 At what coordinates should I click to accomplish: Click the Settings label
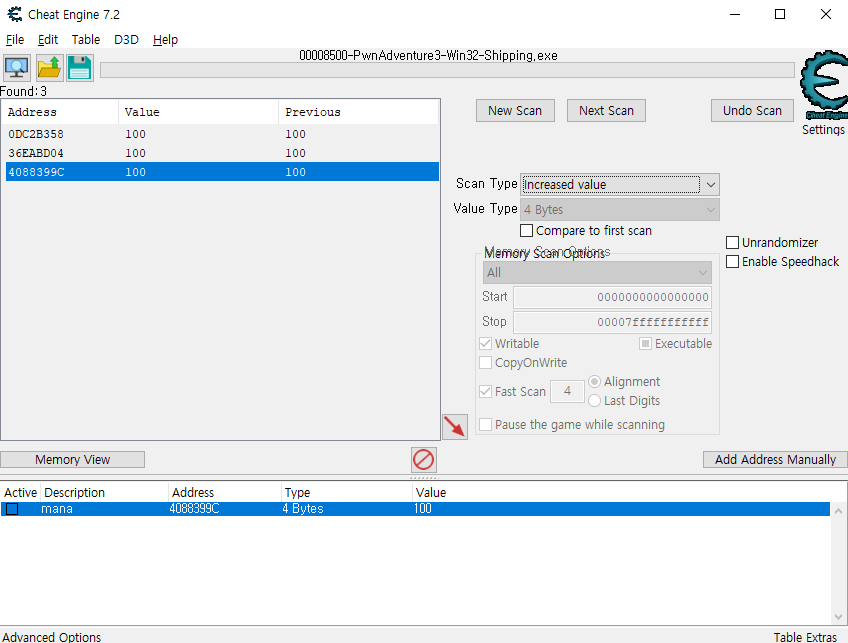click(823, 130)
